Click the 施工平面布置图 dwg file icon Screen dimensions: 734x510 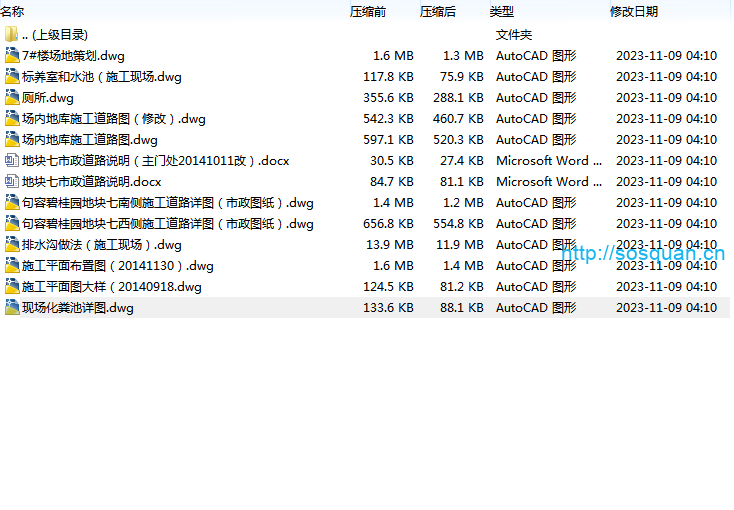click(12, 266)
